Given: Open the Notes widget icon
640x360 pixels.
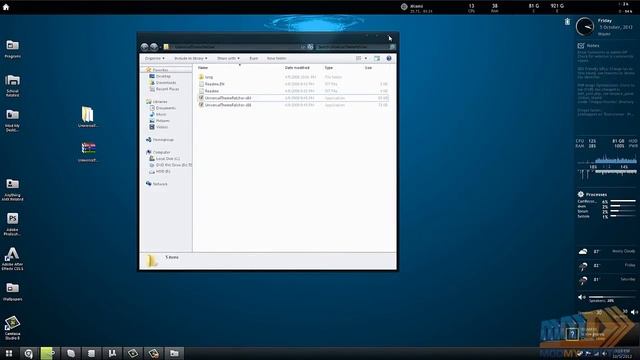Looking at the screenshot, I should coord(581,46).
